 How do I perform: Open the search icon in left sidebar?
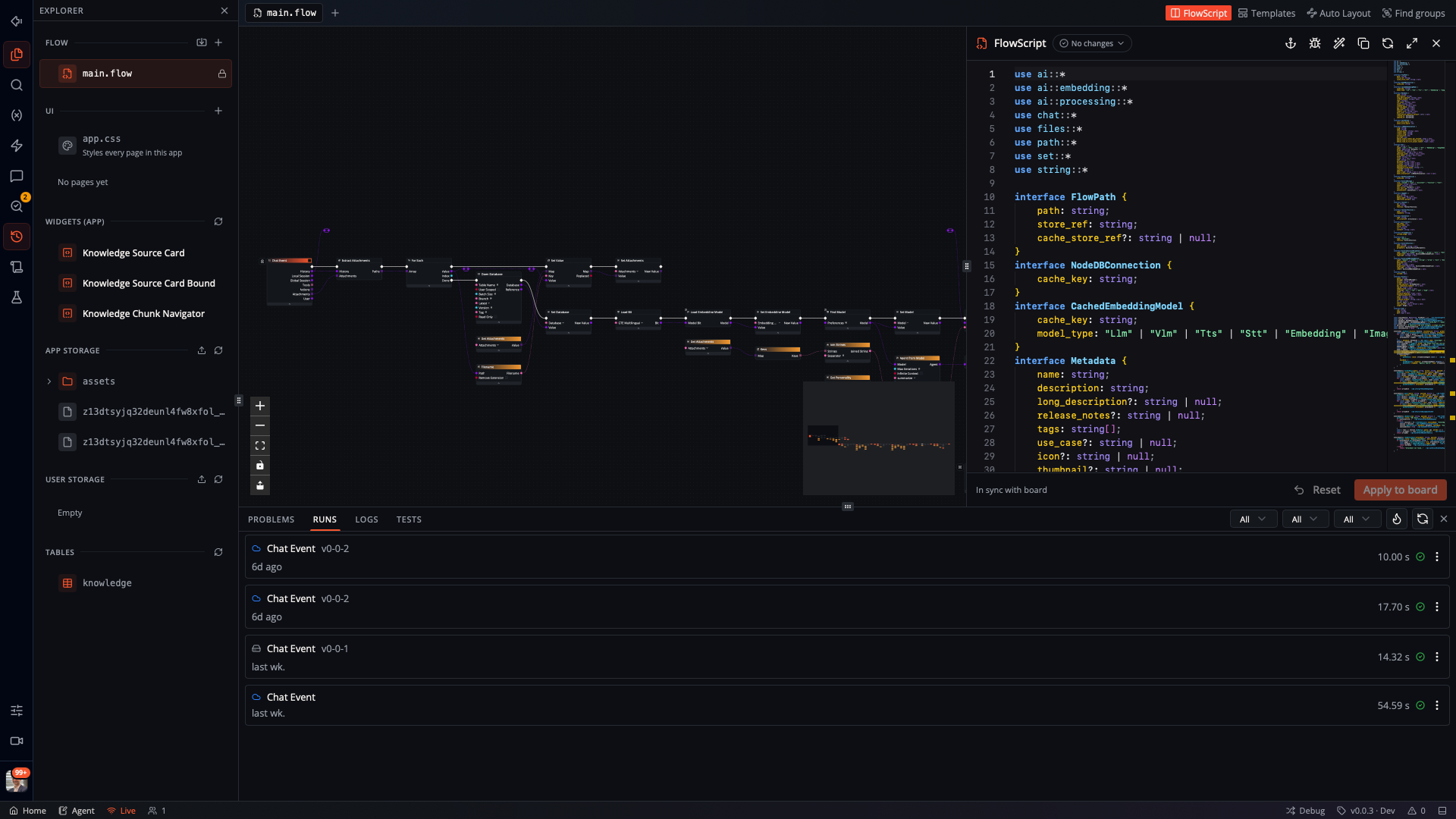[x=17, y=85]
